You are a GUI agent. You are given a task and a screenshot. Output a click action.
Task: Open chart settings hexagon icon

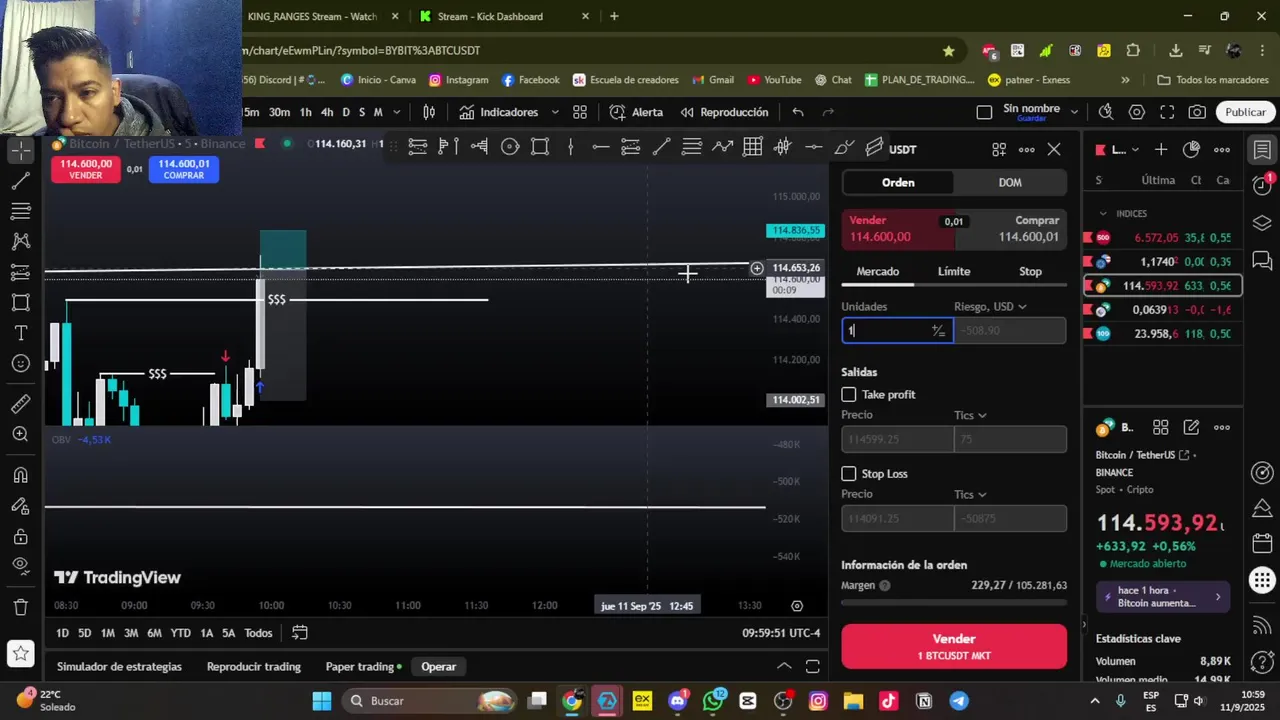(x=1137, y=112)
